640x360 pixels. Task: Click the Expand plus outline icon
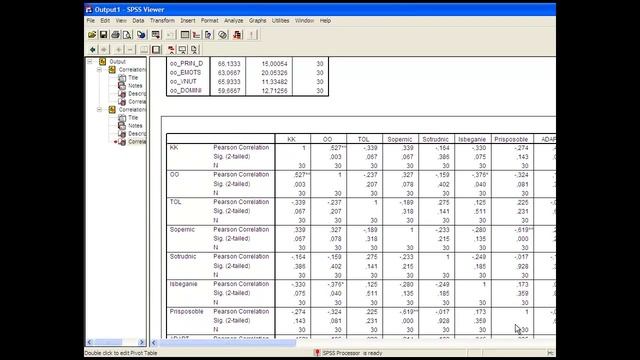(x=118, y=50)
